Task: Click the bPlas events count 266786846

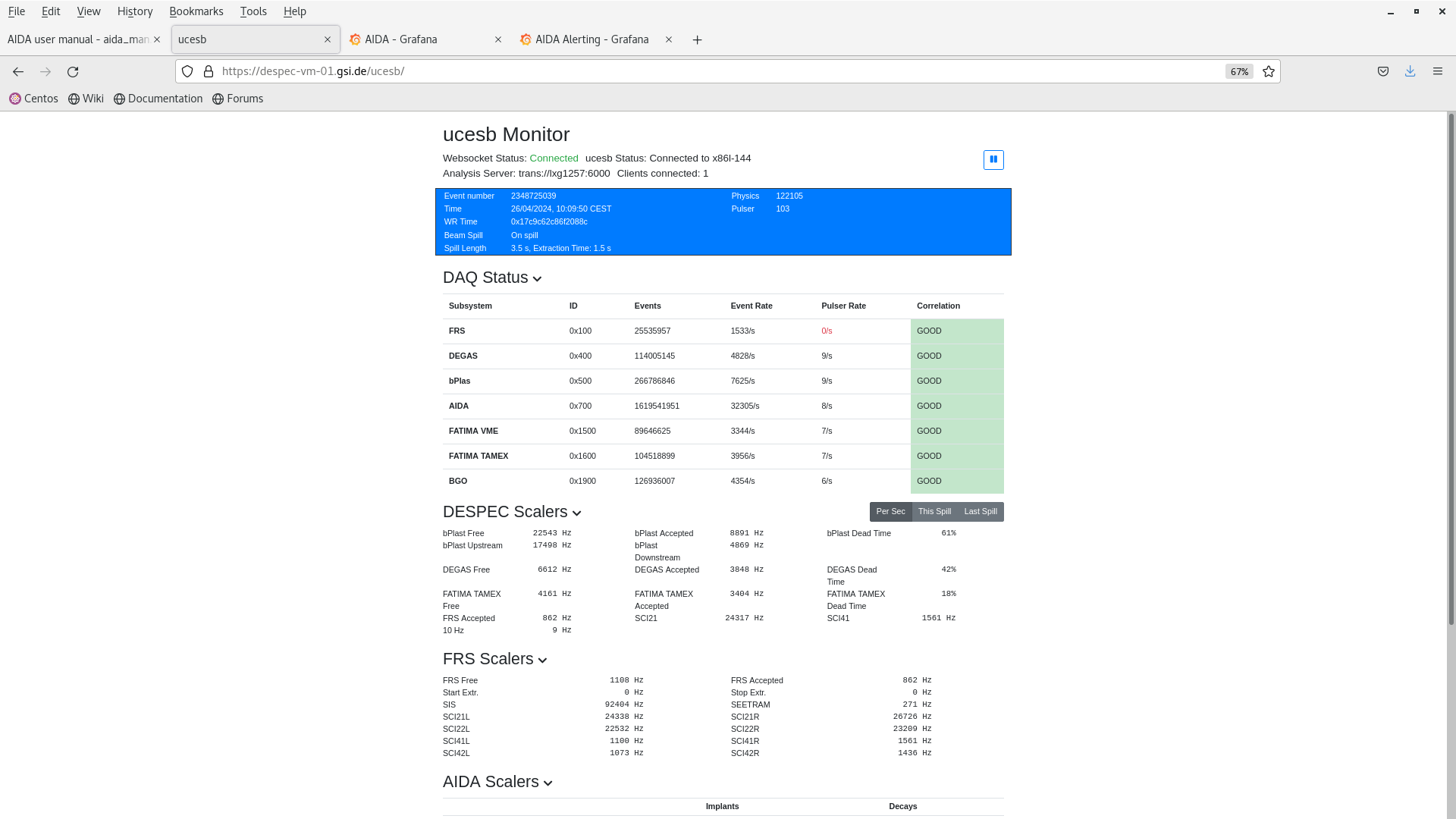Action: (x=654, y=381)
